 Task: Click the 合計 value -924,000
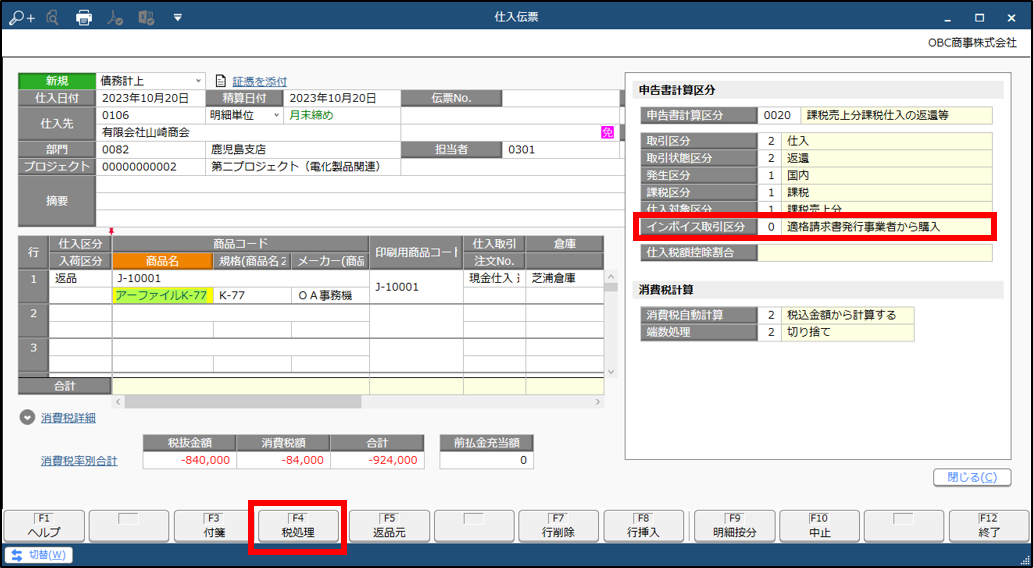pos(377,460)
